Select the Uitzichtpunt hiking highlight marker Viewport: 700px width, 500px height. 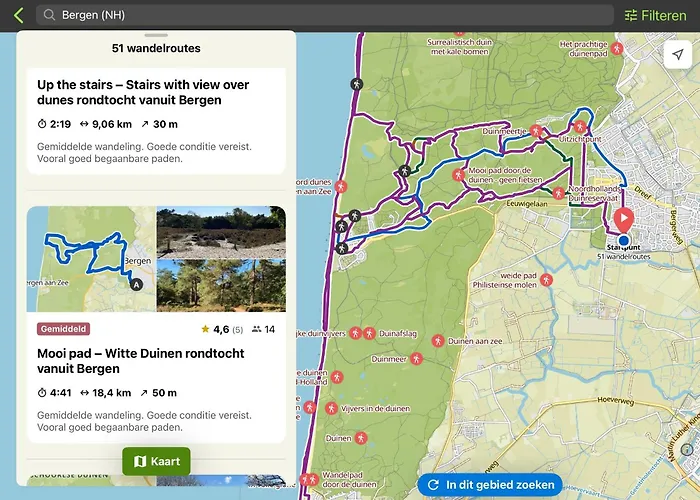click(580, 127)
